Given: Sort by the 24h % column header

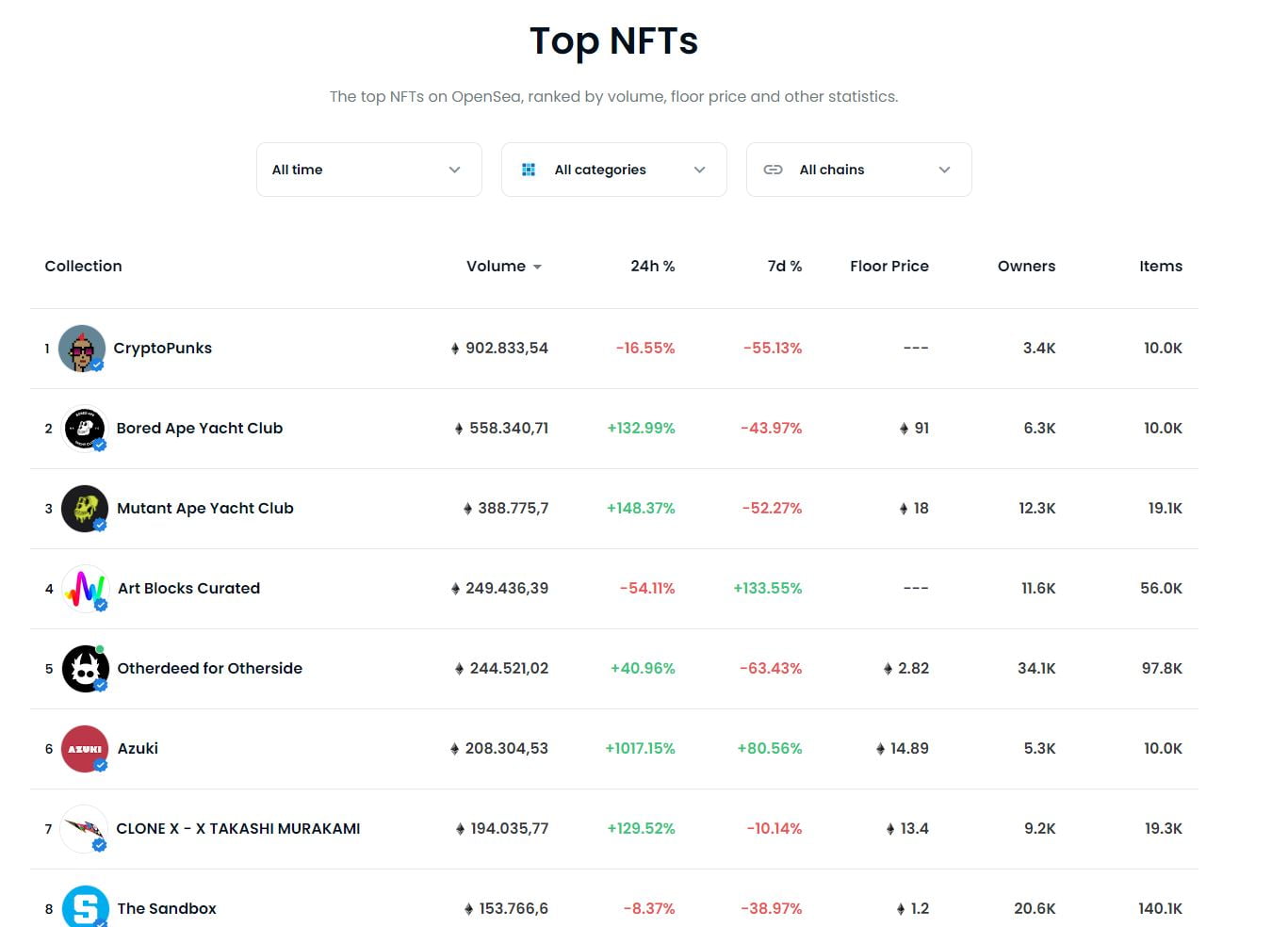Looking at the screenshot, I should (x=653, y=267).
